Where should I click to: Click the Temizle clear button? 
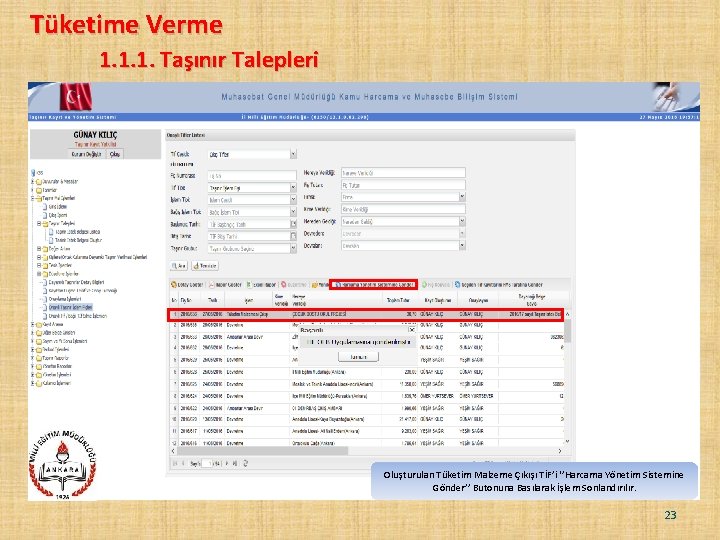[205, 266]
